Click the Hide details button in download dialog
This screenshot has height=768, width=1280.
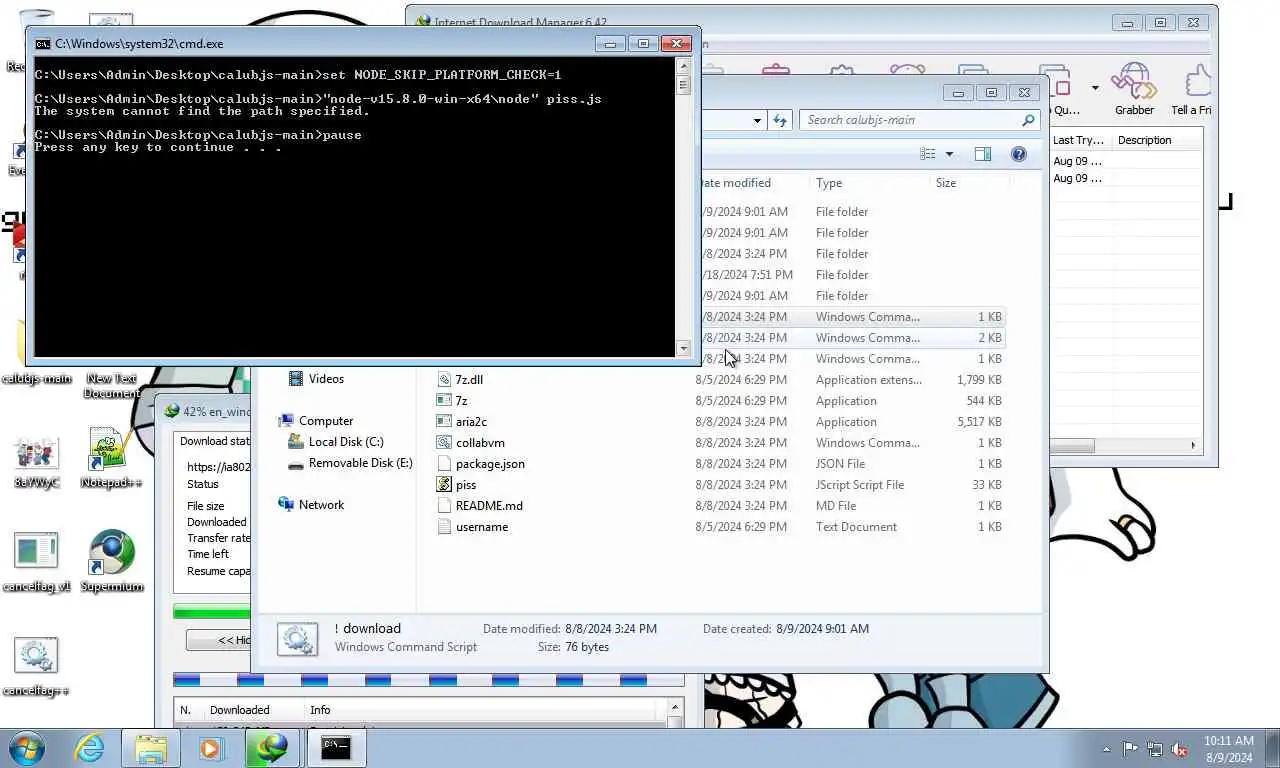coord(219,640)
